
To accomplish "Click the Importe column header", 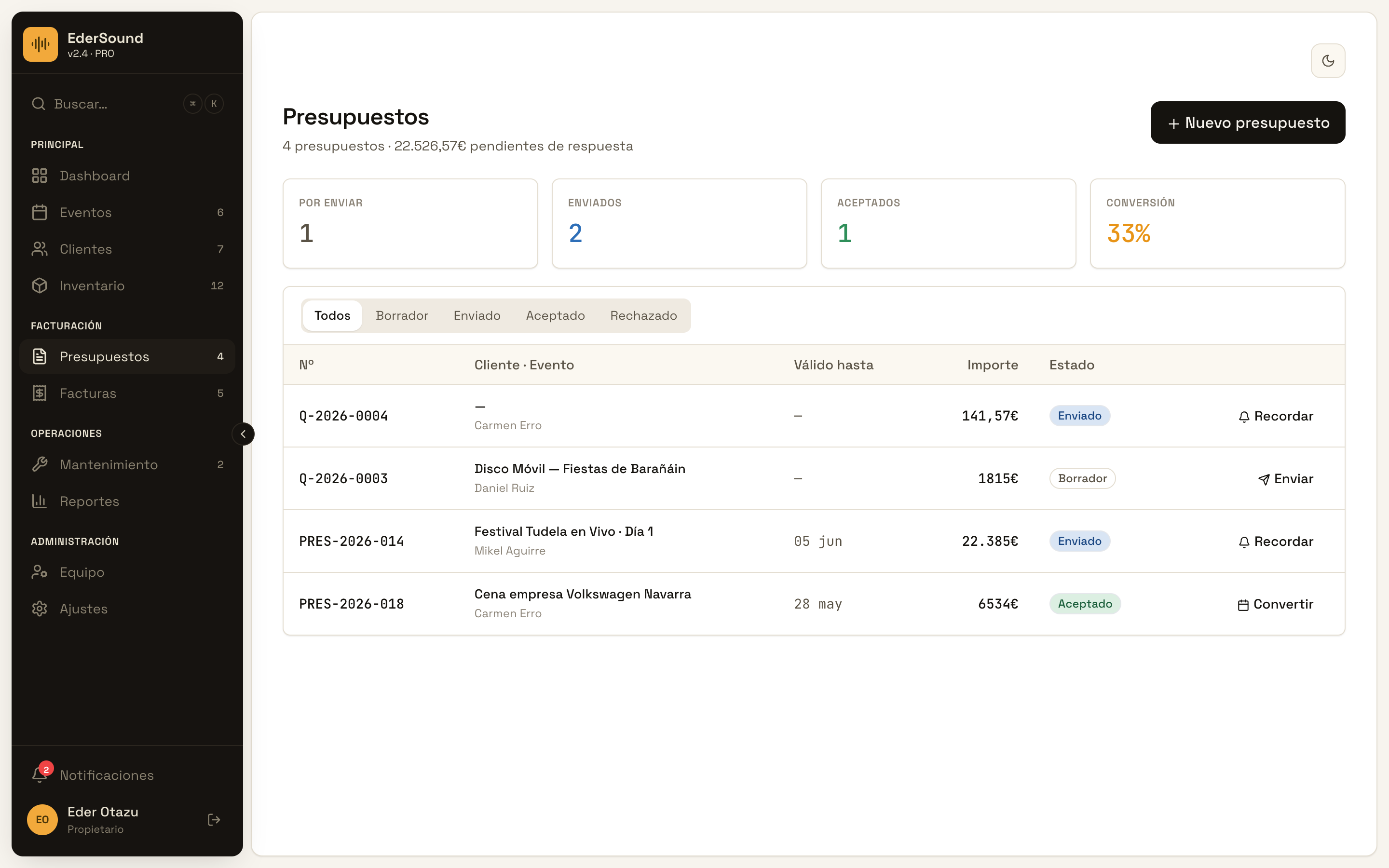I will (993, 365).
